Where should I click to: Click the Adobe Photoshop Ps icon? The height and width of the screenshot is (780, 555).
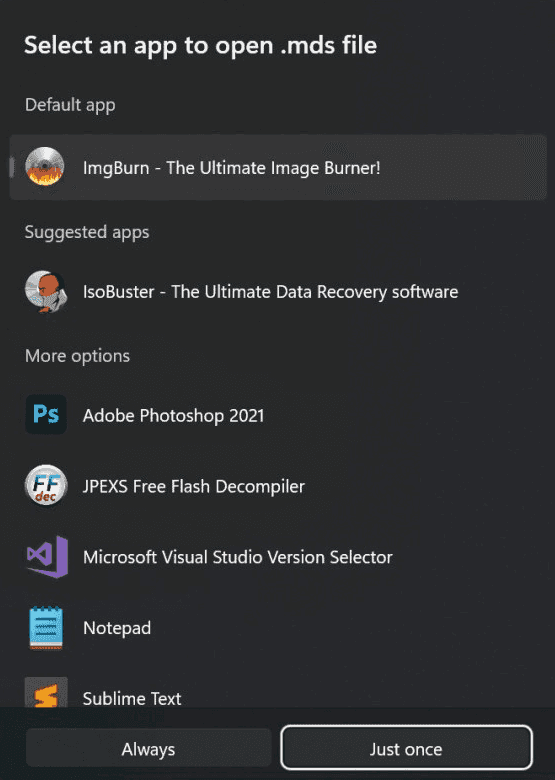point(46,414)
